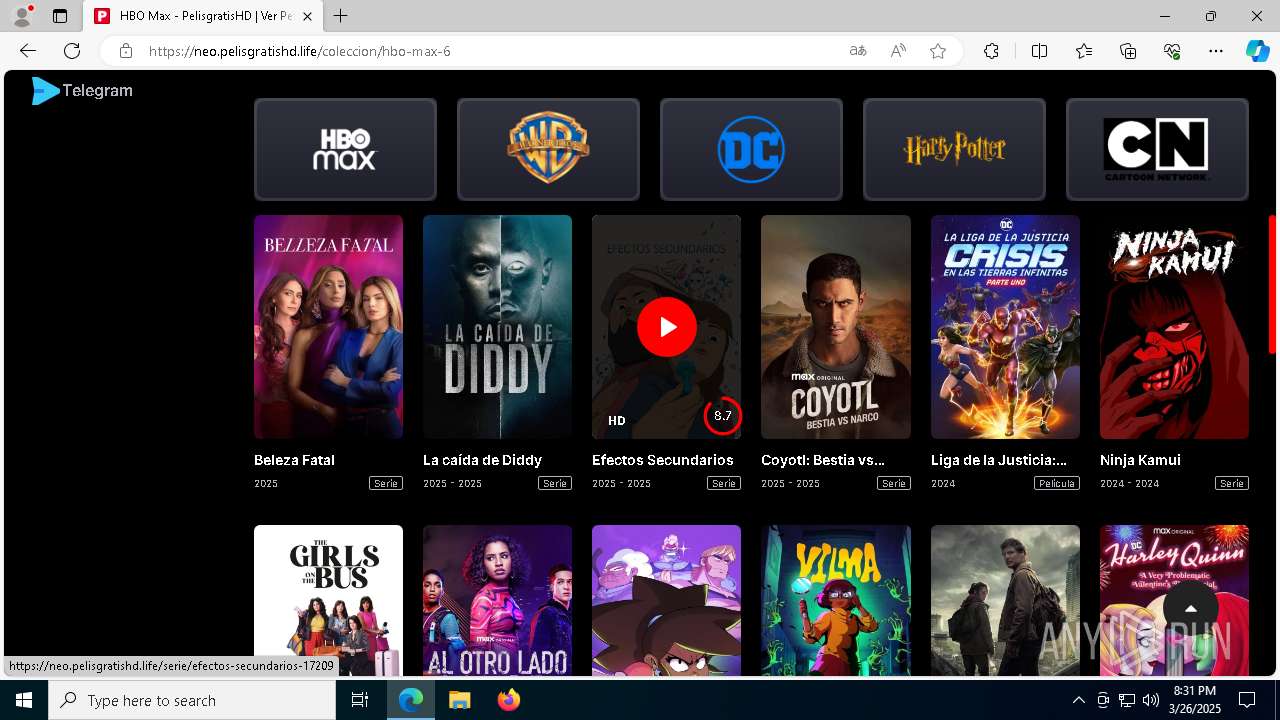Screen dimensions: 1280x720
Task: Open Al Otro Lado poster
Action: [497, 600]
